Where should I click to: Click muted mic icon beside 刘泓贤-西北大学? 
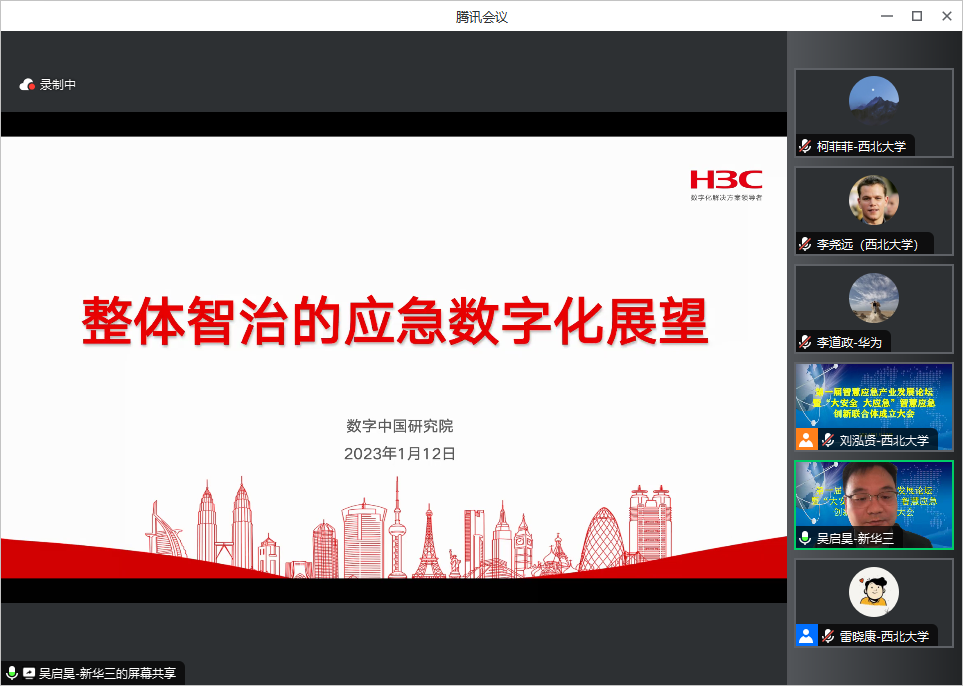(828, 440)
